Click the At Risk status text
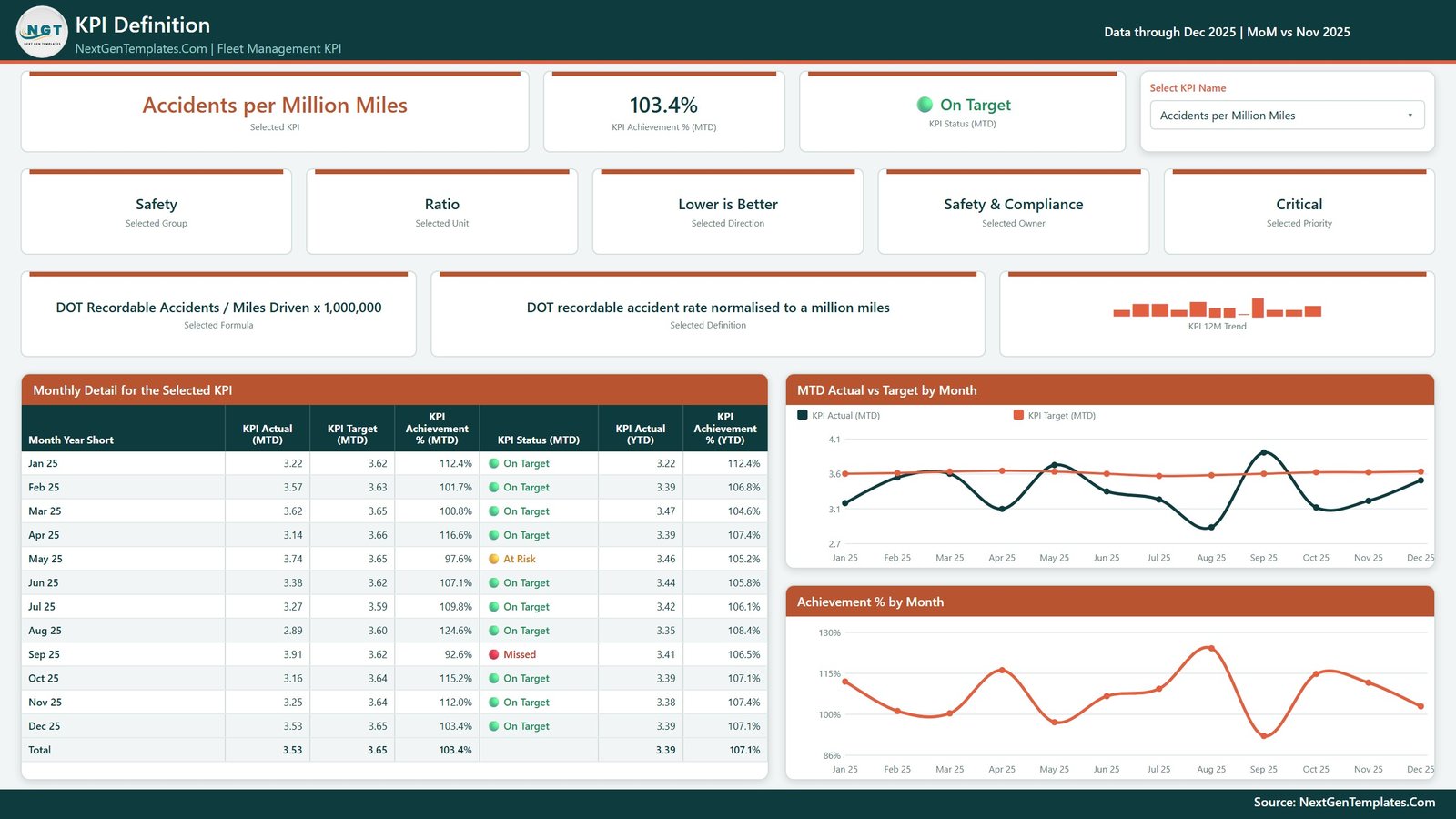1456x819 pixels. click(520, 559)
